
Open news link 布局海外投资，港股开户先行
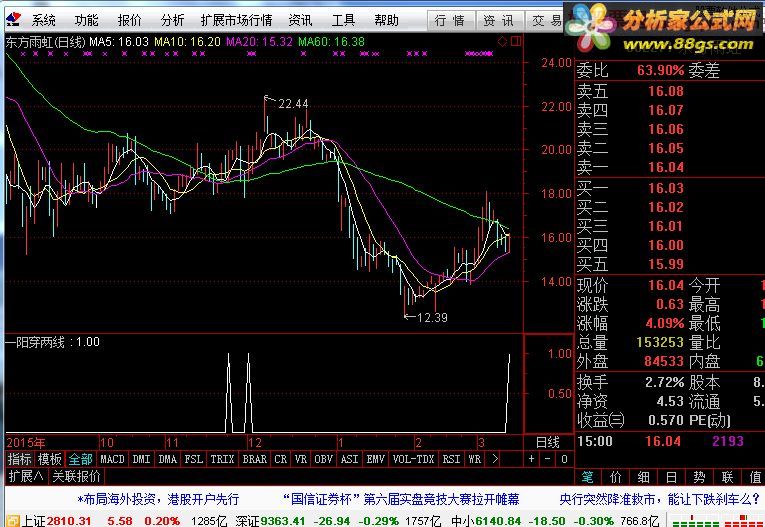(158, 499)
